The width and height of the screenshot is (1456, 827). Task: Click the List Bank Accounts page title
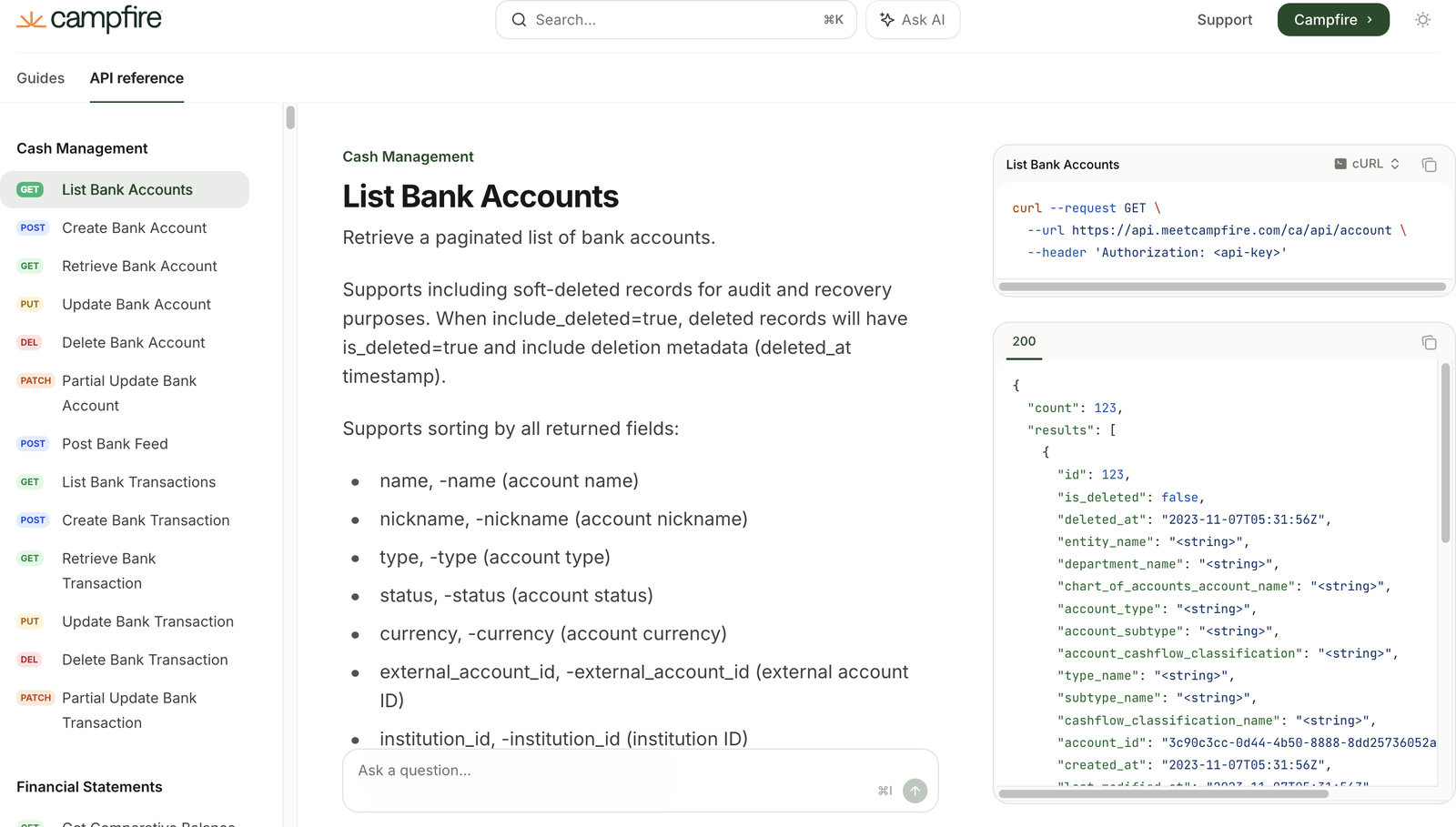(480, 197)
